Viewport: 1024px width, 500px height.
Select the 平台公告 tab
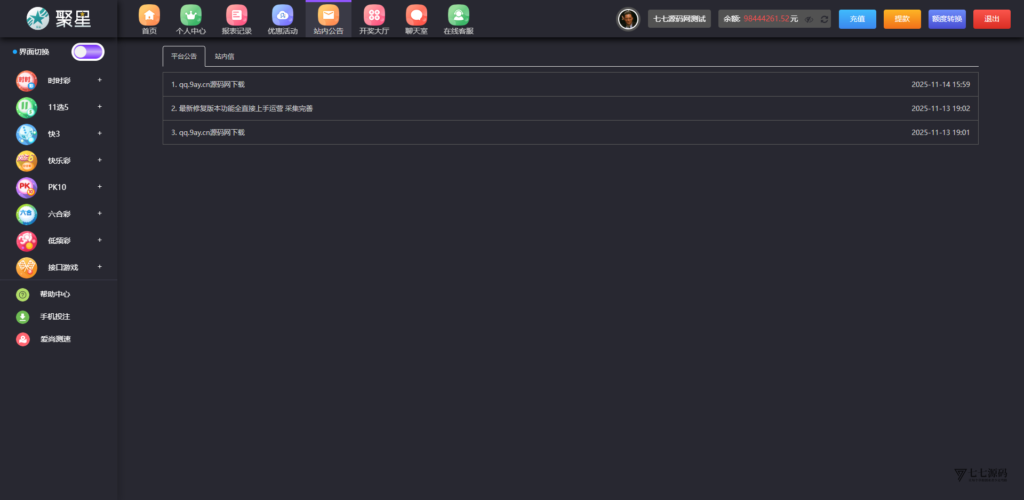(184, 57)
